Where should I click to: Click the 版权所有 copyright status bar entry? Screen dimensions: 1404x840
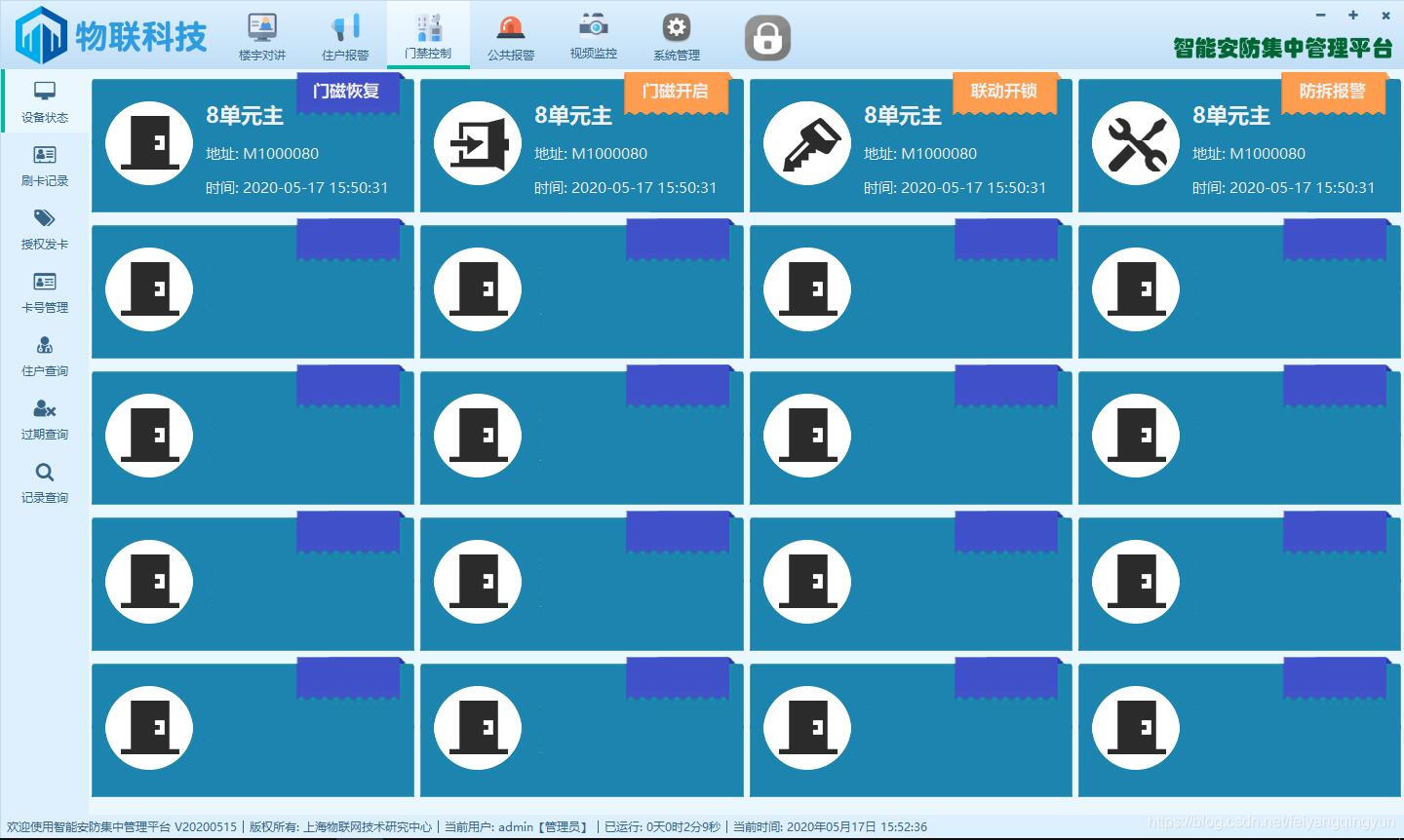coord(340,826)
